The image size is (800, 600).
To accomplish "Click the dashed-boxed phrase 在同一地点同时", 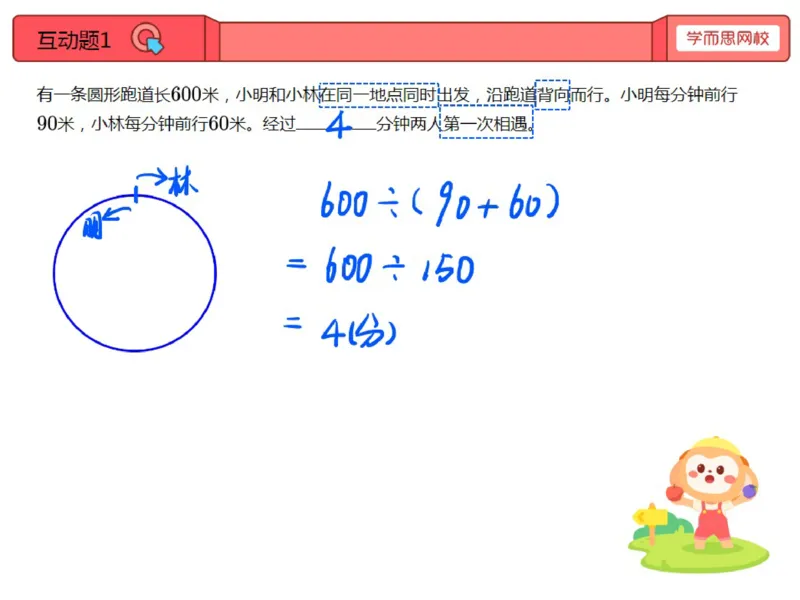I will [x=378, y=95].
